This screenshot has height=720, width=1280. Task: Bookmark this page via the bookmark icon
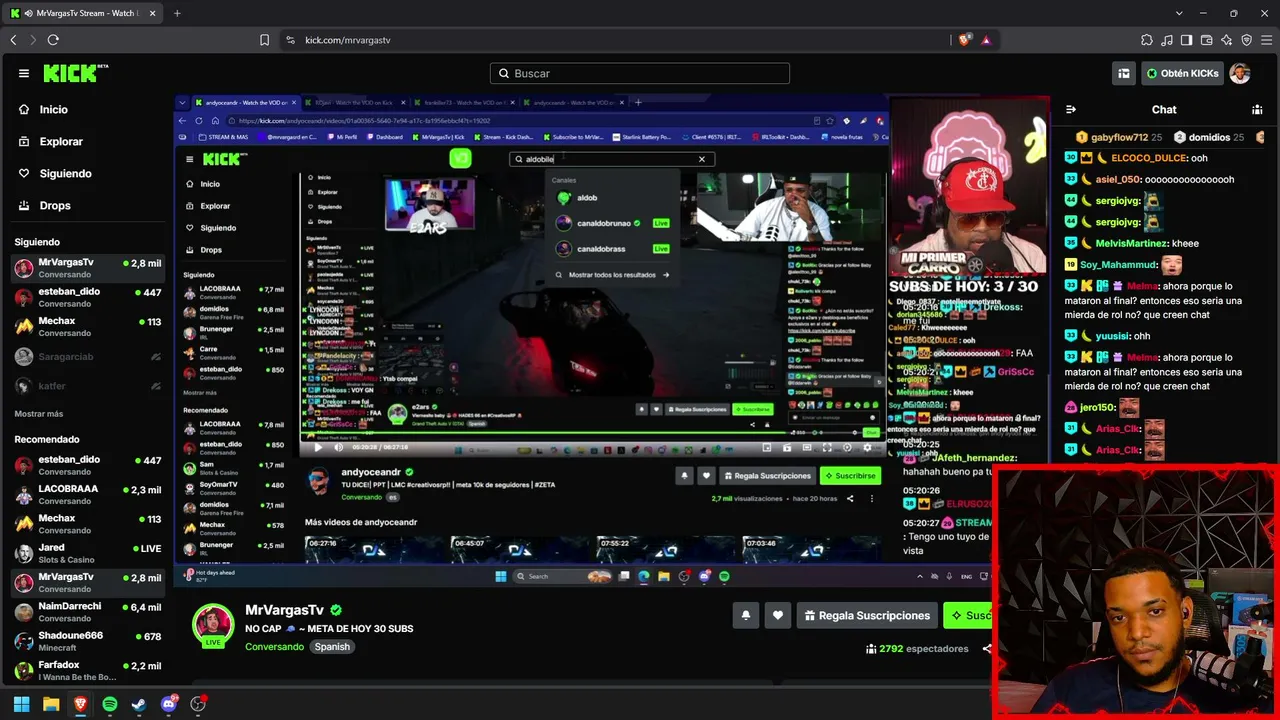click(264, 40)
